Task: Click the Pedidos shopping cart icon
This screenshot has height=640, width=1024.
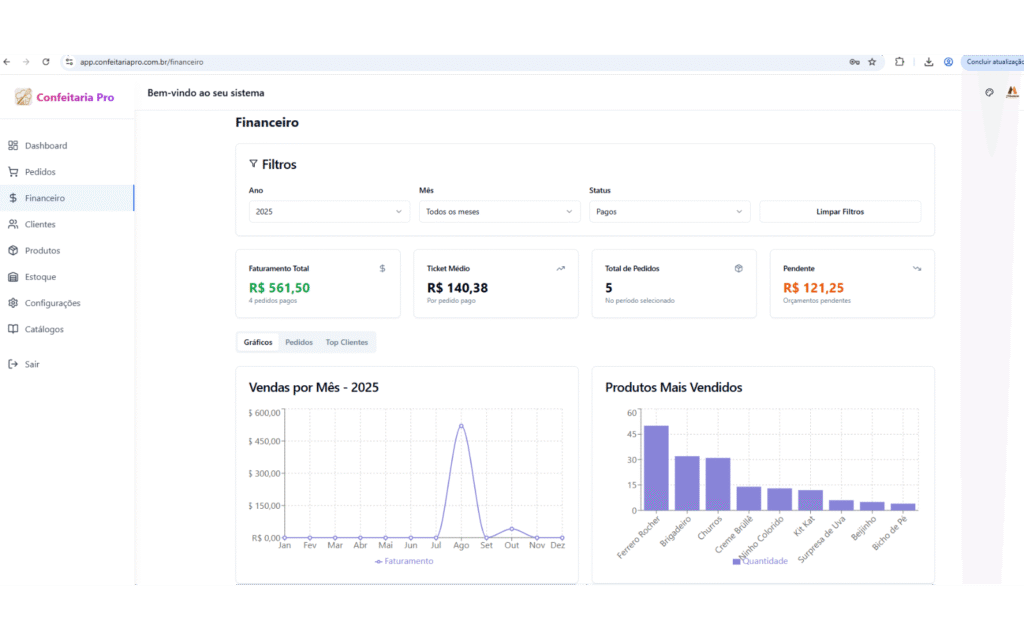Action: pos(13,172)
